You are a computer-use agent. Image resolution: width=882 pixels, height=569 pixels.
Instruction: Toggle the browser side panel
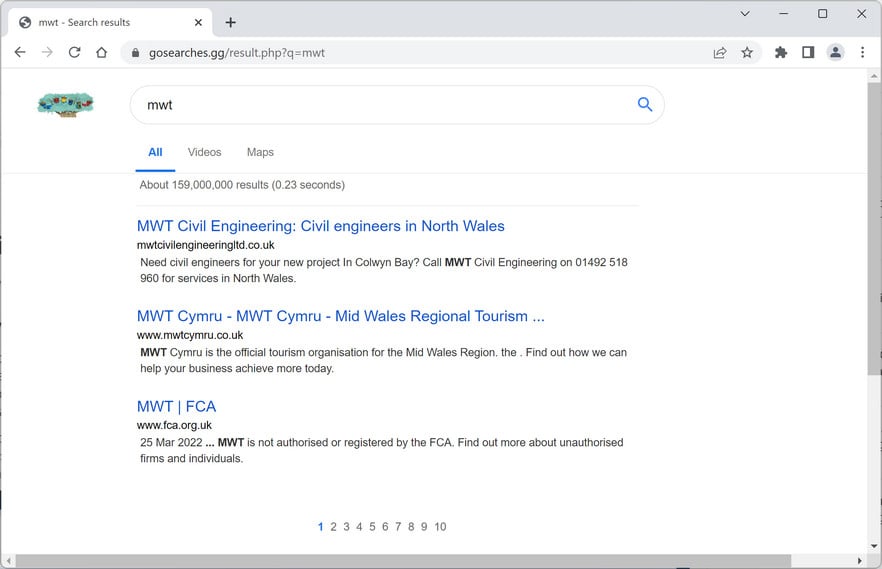coord(808,53)
